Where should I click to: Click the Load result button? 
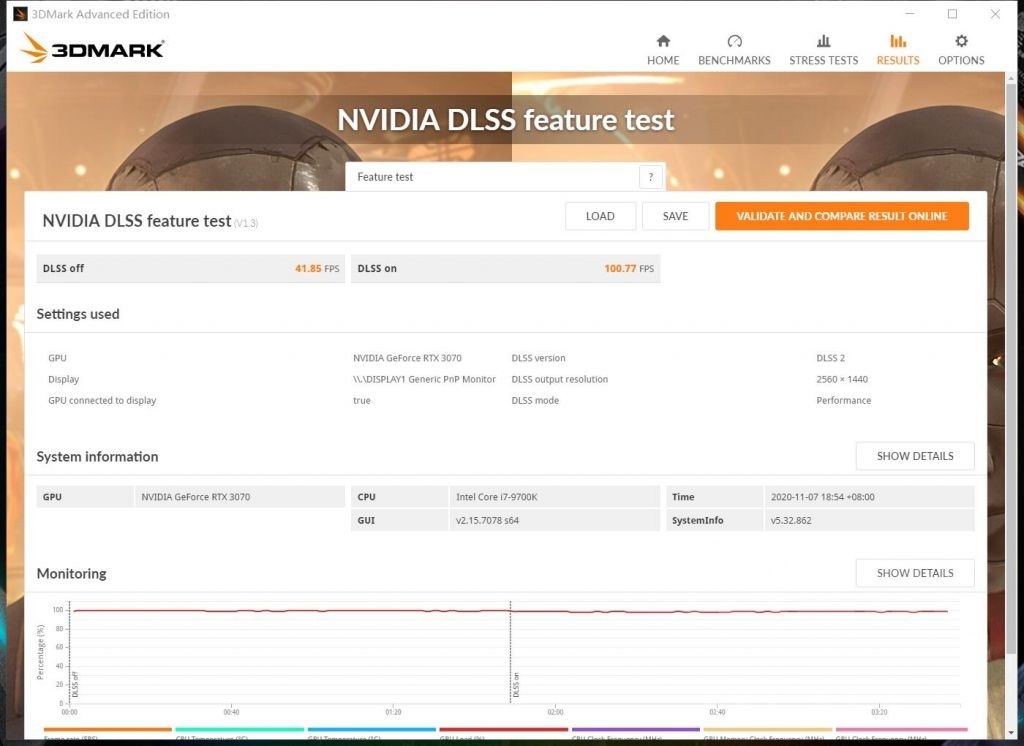coord(600,215)
